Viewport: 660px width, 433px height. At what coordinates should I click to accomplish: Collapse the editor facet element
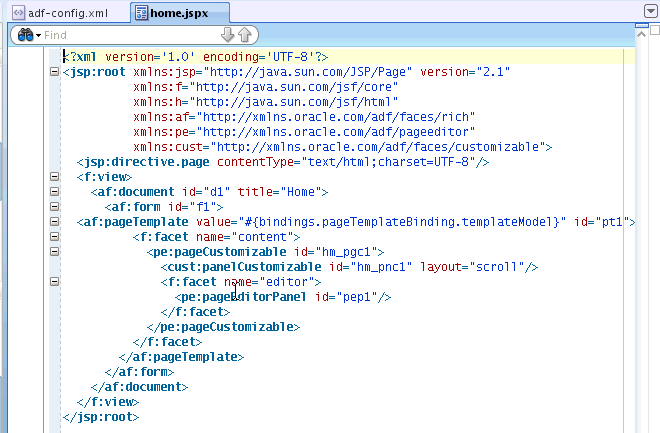(54, 282)
